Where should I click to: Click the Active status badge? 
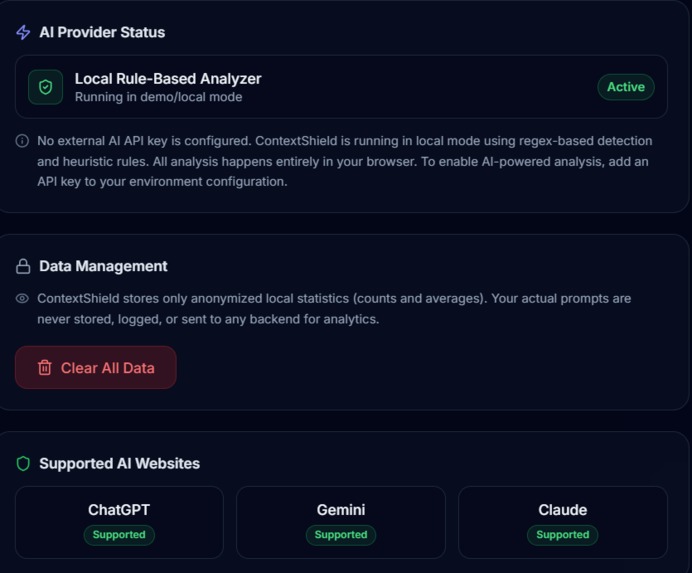(625, 87)
